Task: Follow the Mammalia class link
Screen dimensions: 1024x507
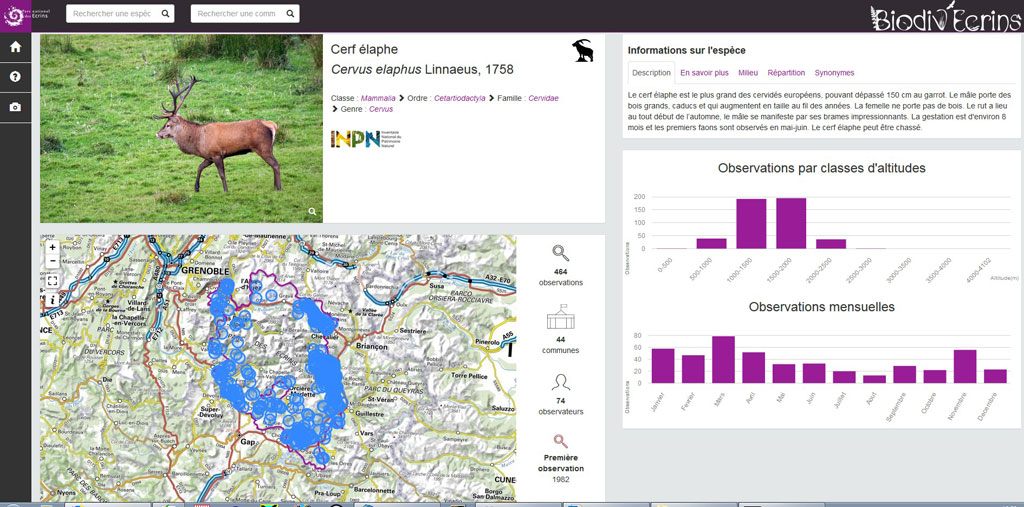Action: point(378,98)
